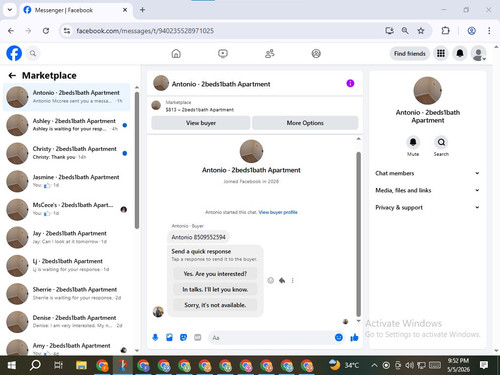Send a thumbs-up like in chat
Viewport: 500px width, 375px height.
(x=354, y=338)
